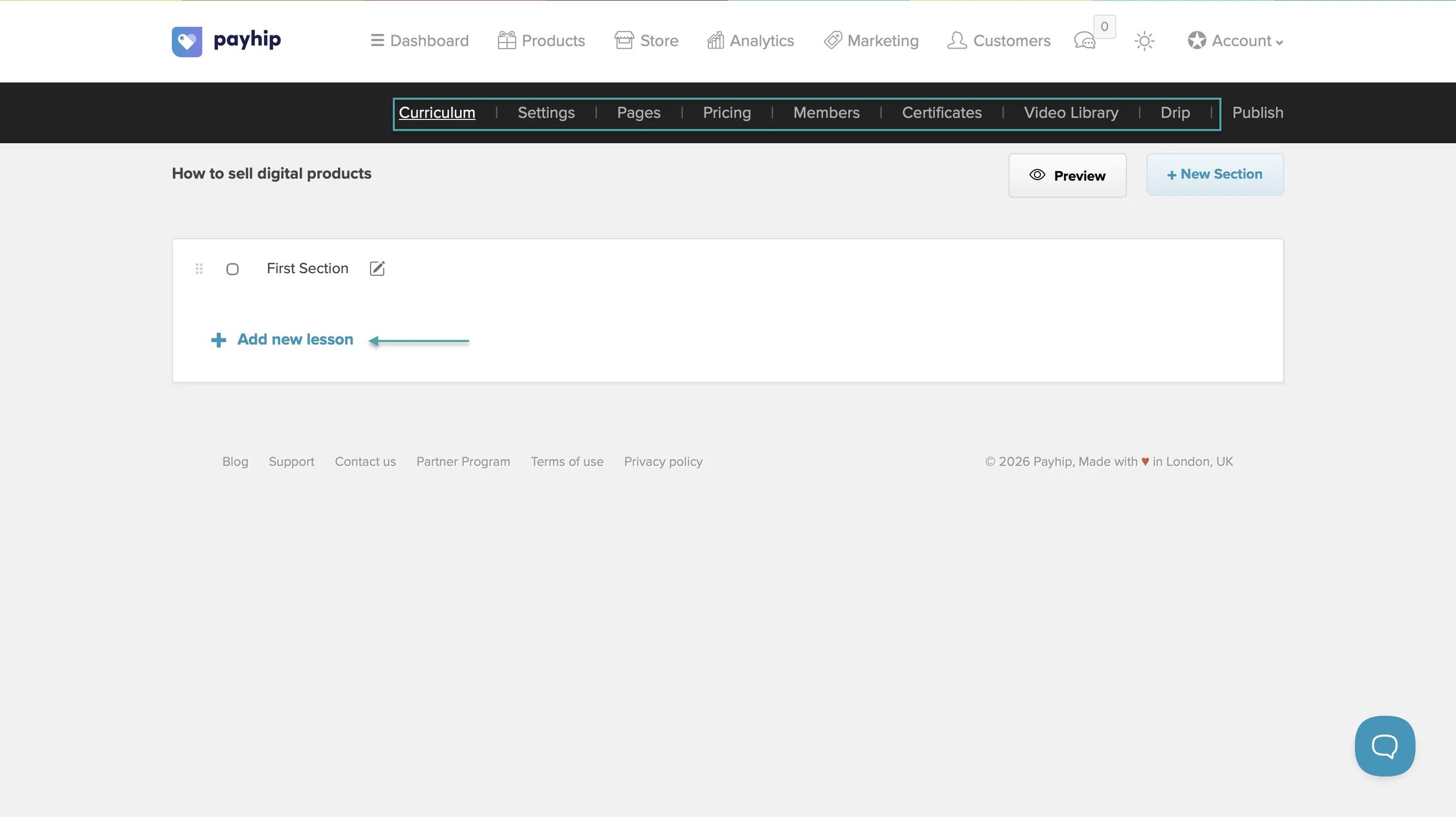Switch to the Pricing tab
The height and width of the screenshot is (817, 1456).
tap(727, 113)
